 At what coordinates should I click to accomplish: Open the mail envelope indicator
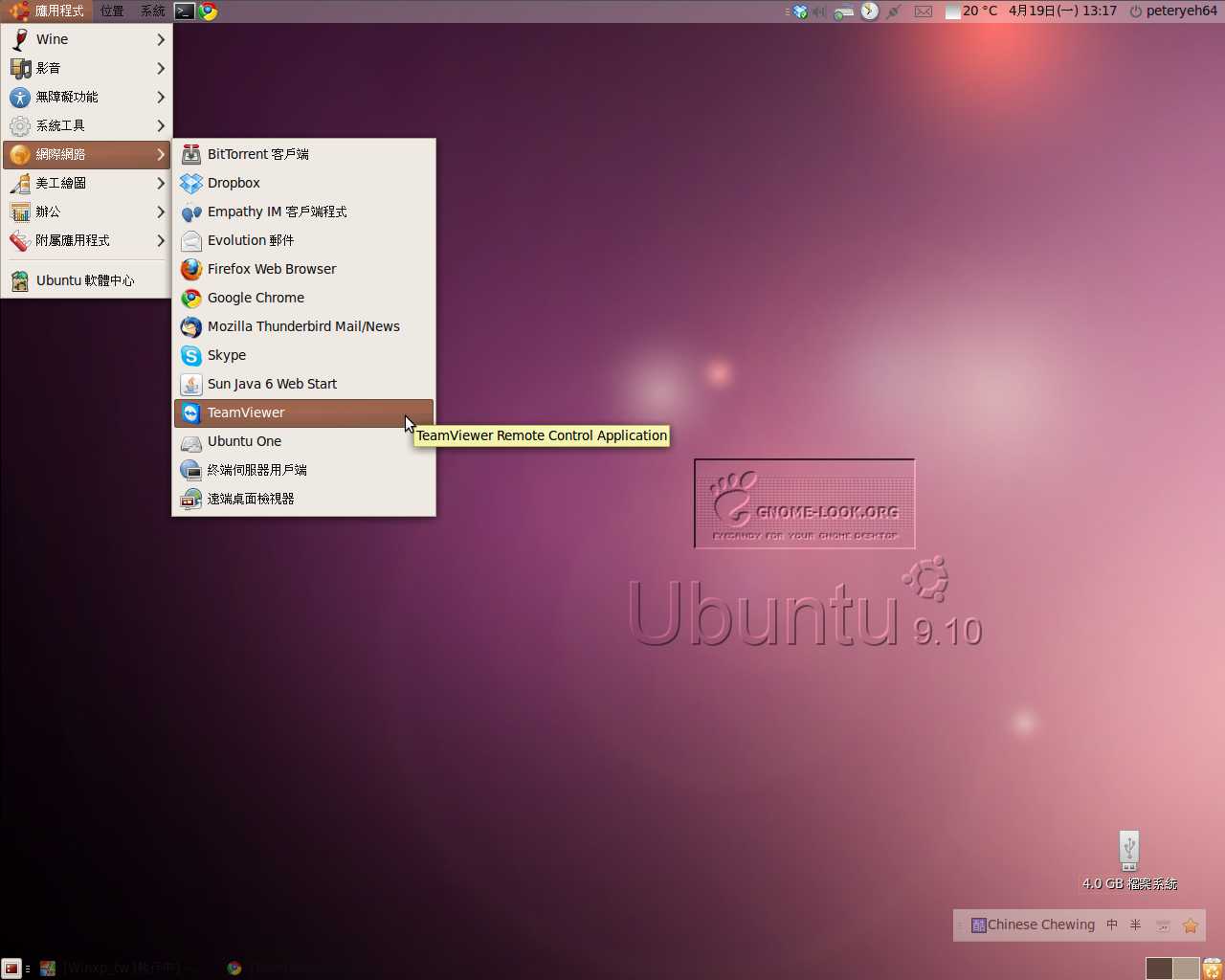[x=923, y=11]
